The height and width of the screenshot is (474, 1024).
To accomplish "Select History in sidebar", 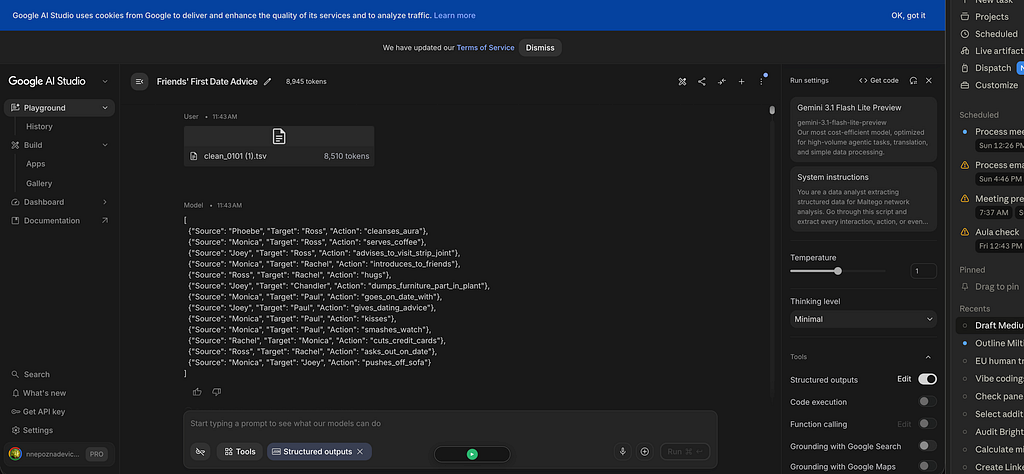I will click(39, 127).
